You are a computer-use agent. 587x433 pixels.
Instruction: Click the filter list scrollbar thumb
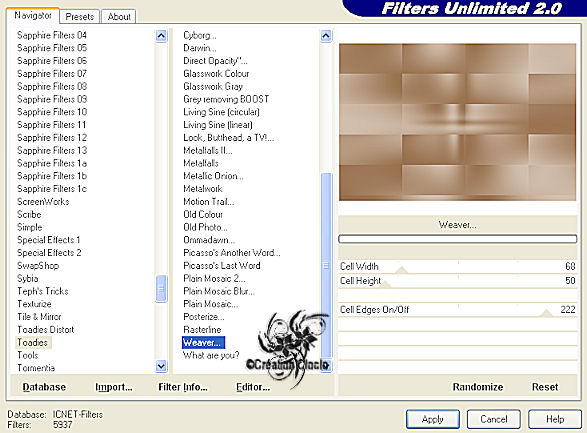pos(326,265)
